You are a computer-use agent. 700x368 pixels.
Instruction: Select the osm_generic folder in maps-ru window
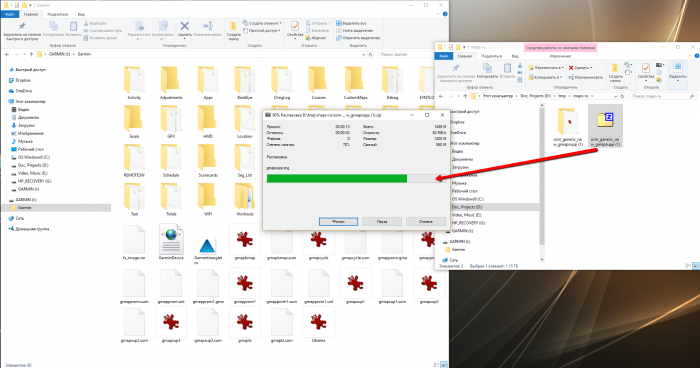568,126
